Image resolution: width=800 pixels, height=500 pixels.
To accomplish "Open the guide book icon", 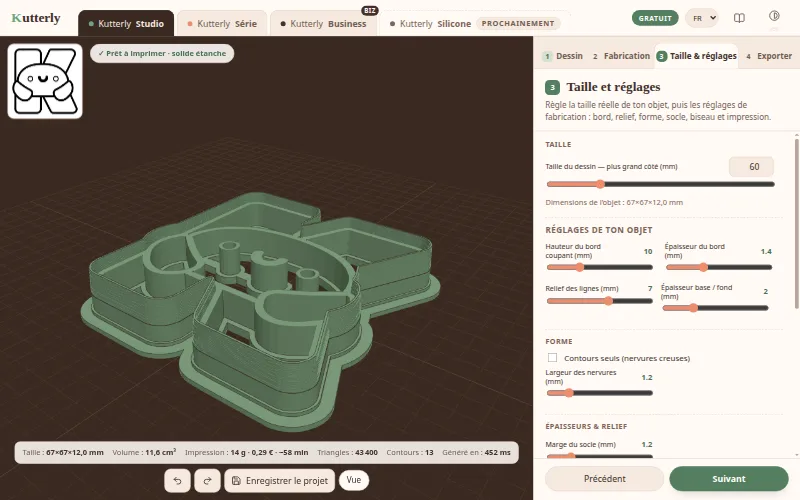I will [x=739, y=18].
